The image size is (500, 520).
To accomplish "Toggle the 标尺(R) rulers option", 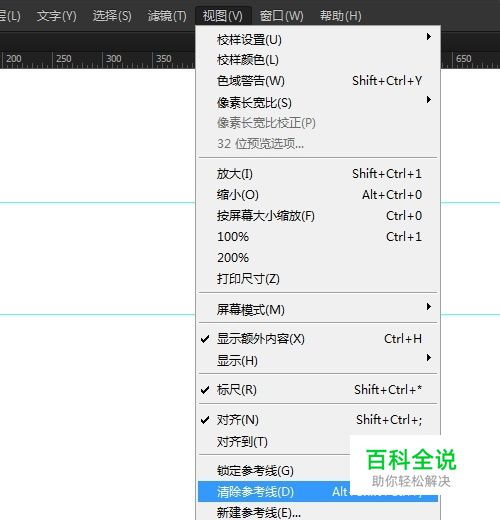I will point(318,389).
